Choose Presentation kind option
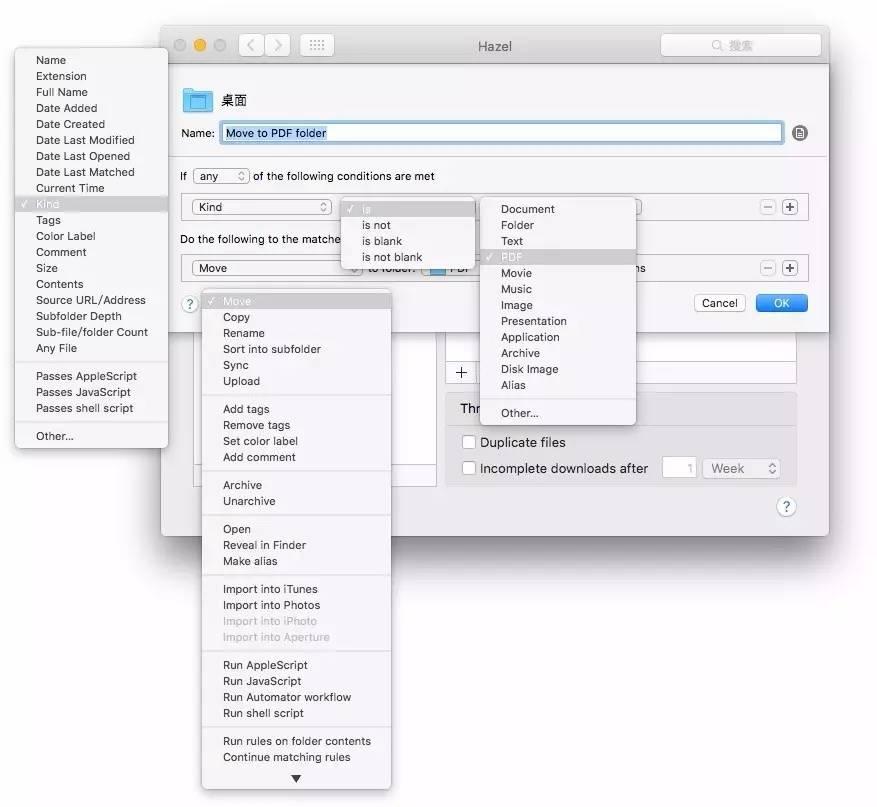The width and height of the screenshot is (877, 807). coord(534,322)
